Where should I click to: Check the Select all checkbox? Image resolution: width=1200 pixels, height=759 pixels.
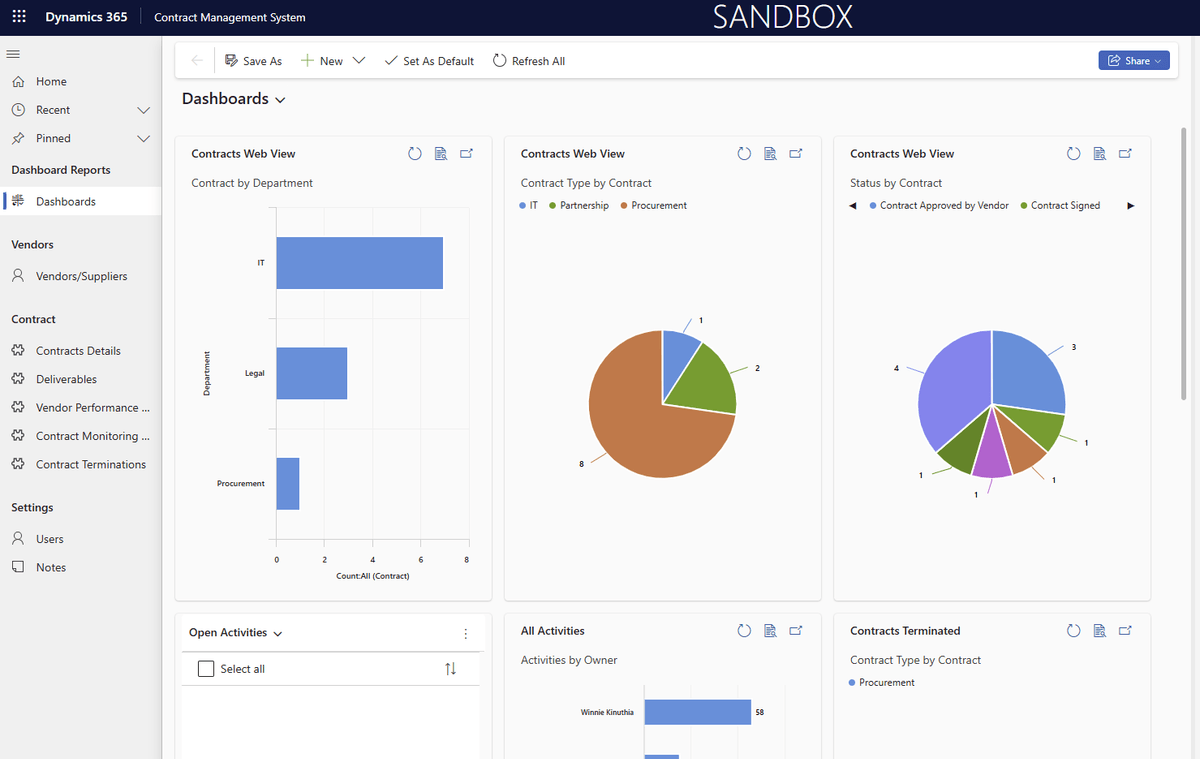pos(206,668)
